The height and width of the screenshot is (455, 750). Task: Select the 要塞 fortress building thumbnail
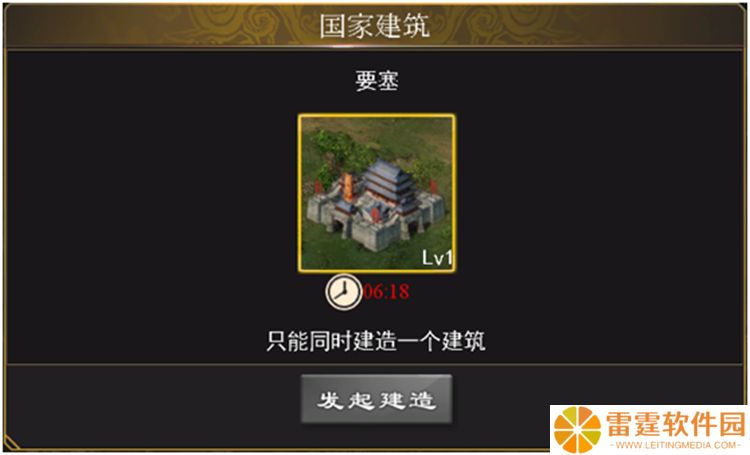[x=376, y=193]
